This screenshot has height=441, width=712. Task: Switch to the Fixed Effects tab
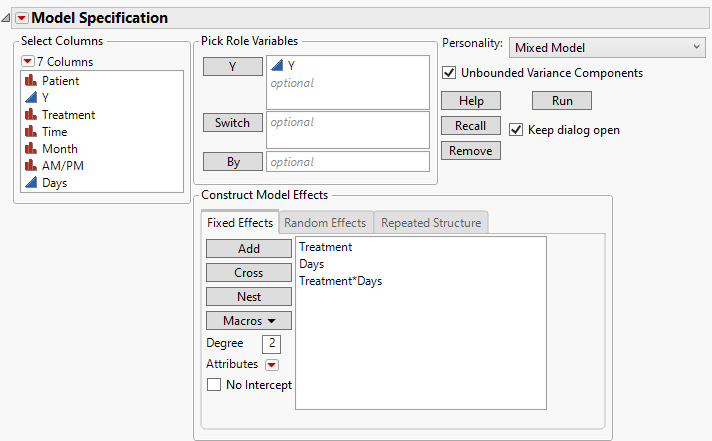pos(240,223)
